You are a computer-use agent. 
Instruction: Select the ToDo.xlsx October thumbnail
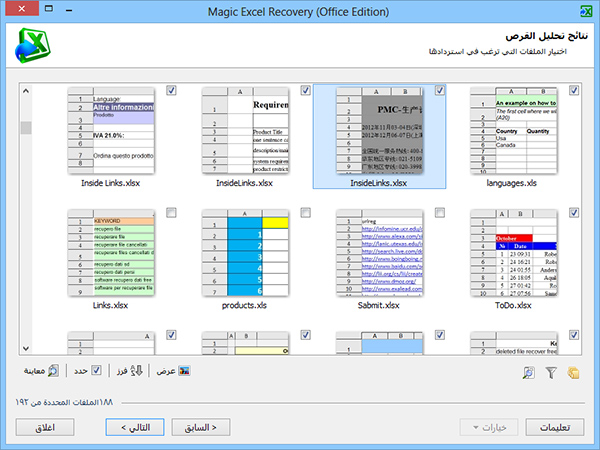(514, 253)
